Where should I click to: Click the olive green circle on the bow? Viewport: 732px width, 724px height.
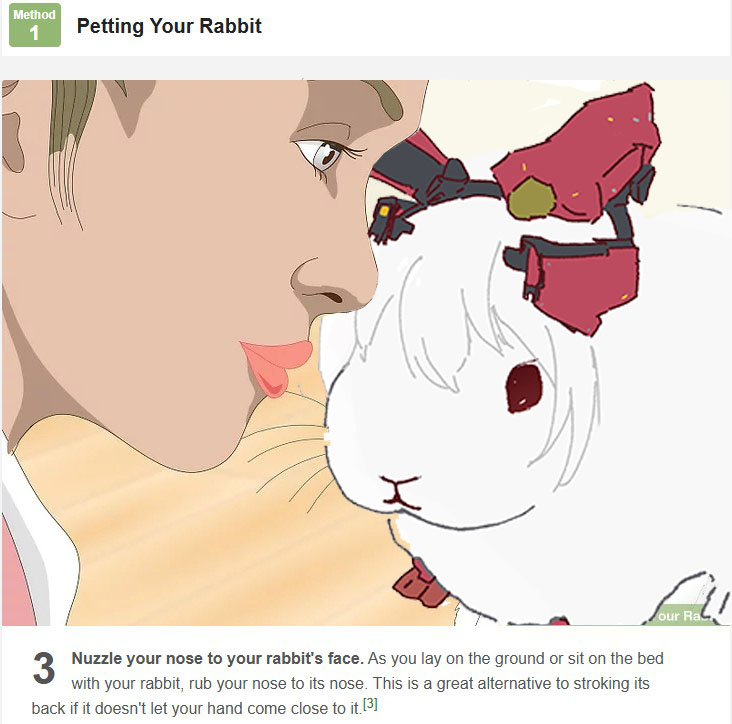(531, 198)
